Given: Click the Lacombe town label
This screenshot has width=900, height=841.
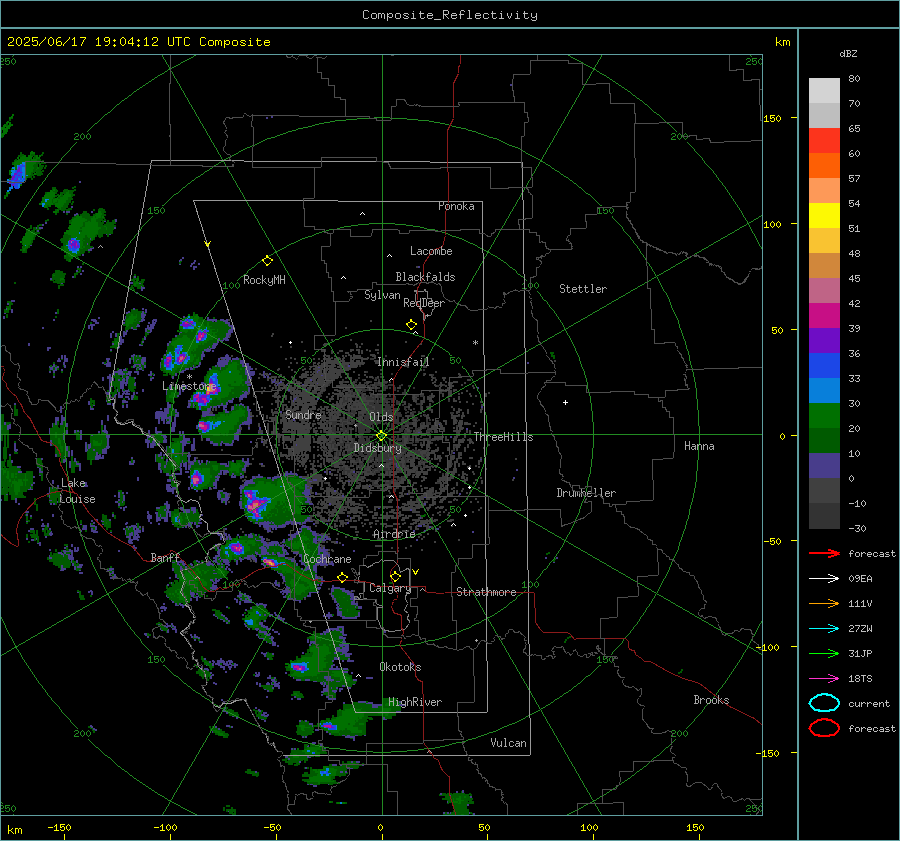Looking at the screenshot, I should (x=431, y=251).
